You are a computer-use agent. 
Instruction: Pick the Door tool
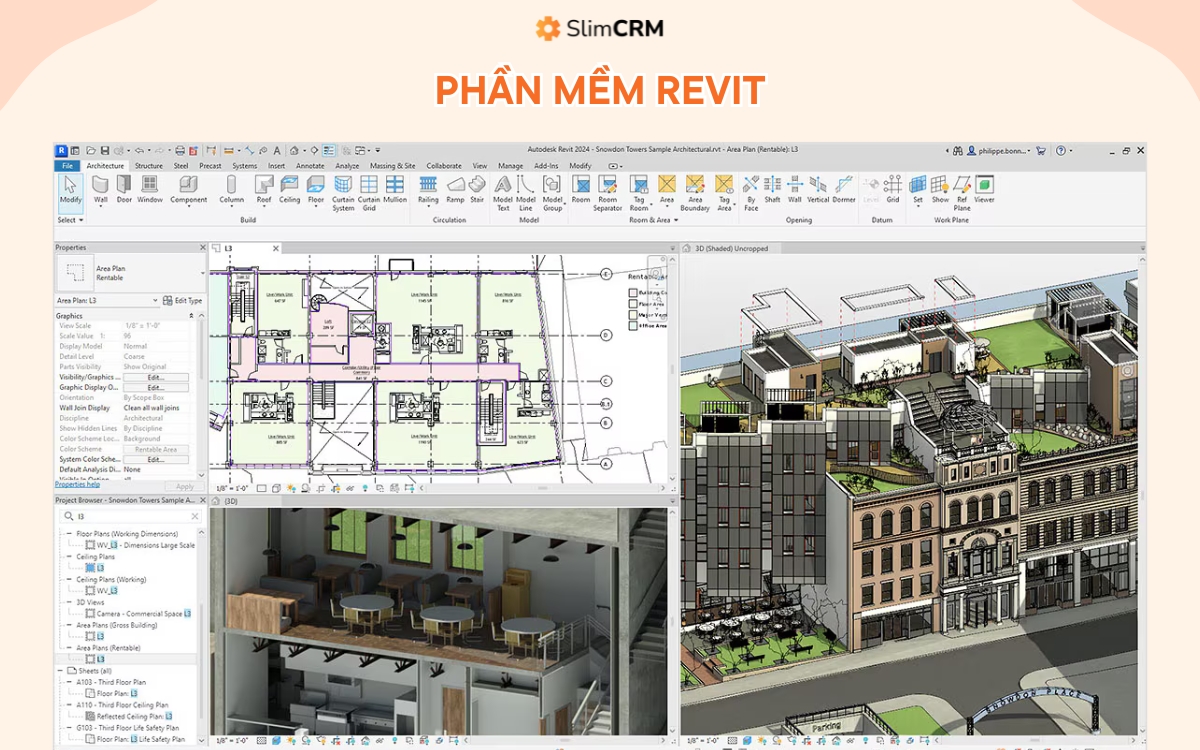(x=124, y=190)
